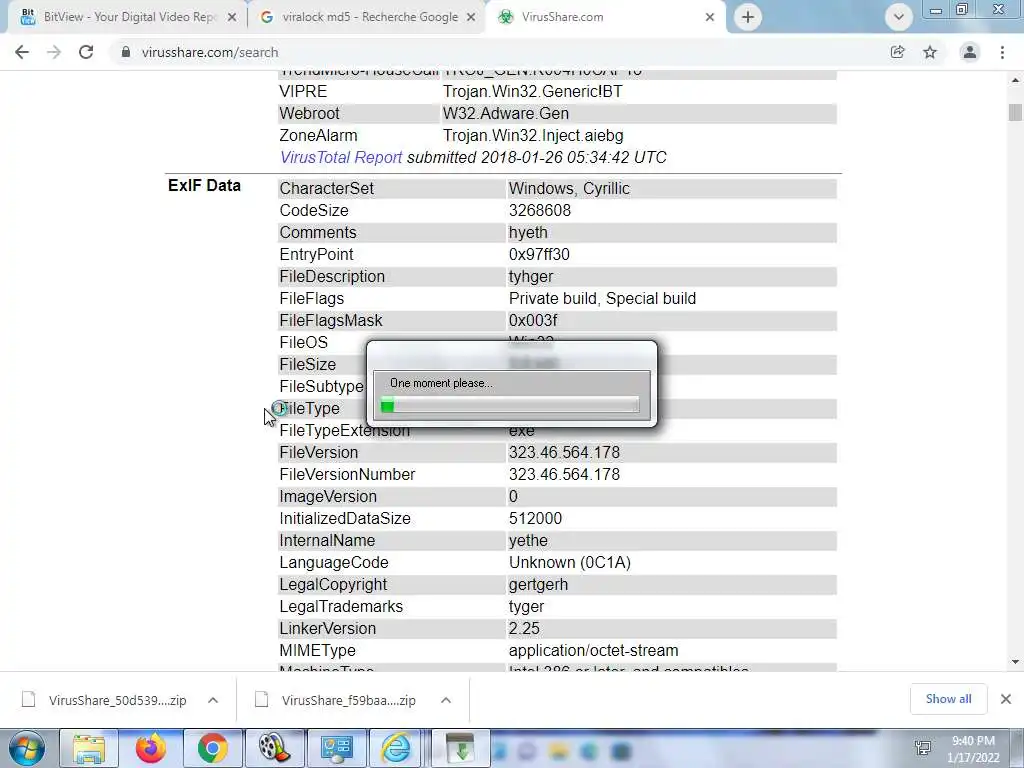This screenshot has height=768, width=1024.
Task: Click the scrollbar up arrow
Action: coord(1015,80)
